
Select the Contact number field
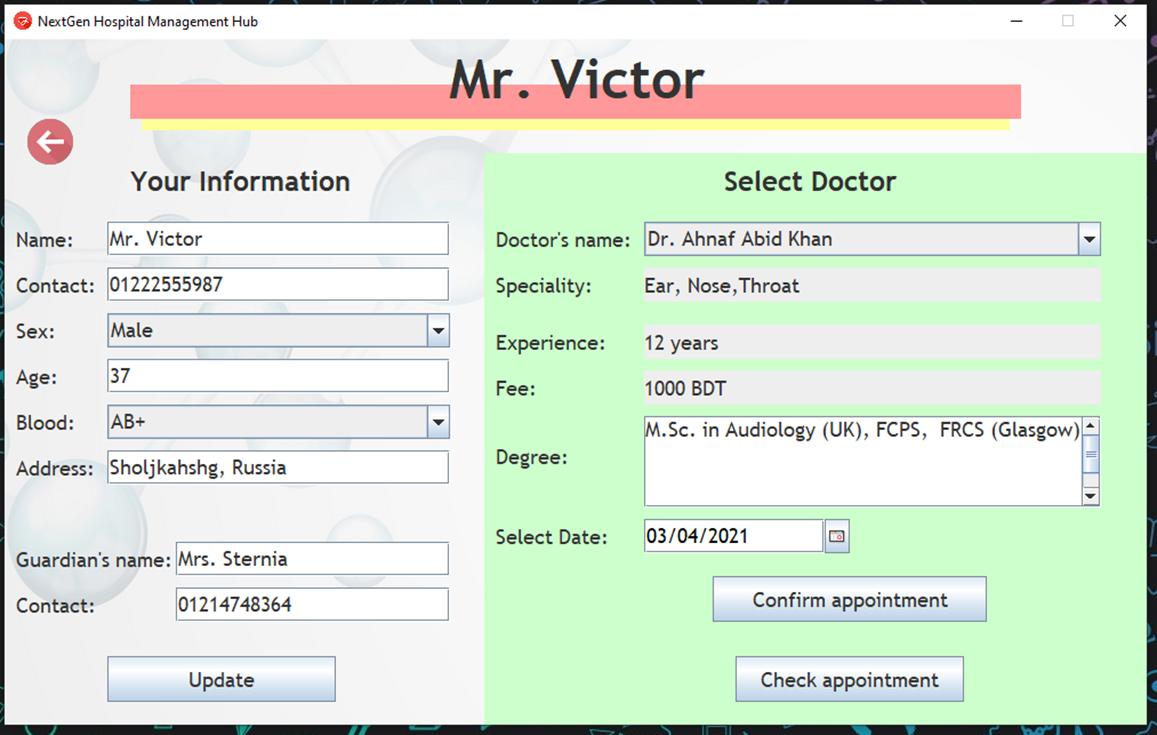coord(277,284)
